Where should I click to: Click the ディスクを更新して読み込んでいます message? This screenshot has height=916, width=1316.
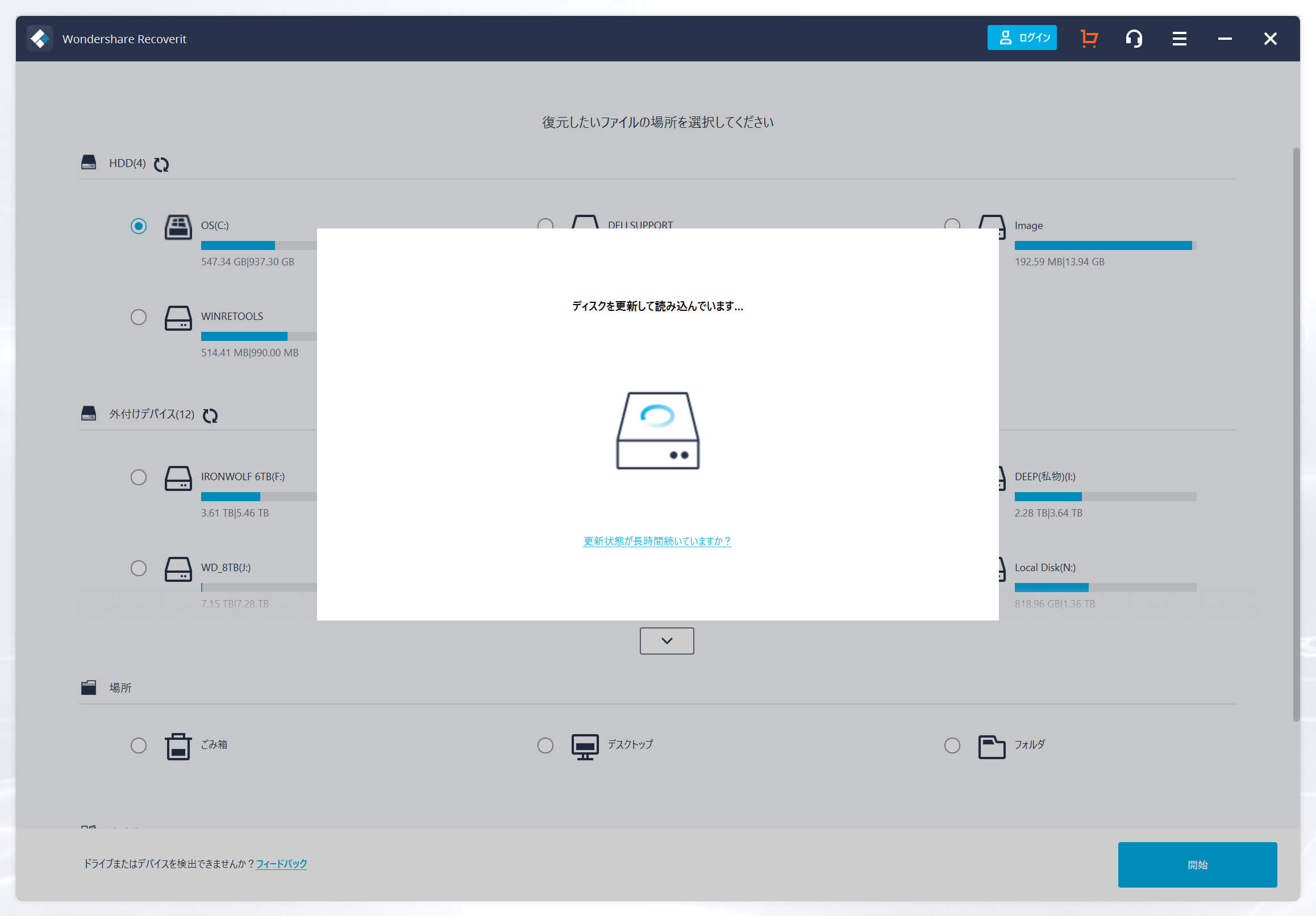click(657, 306)
